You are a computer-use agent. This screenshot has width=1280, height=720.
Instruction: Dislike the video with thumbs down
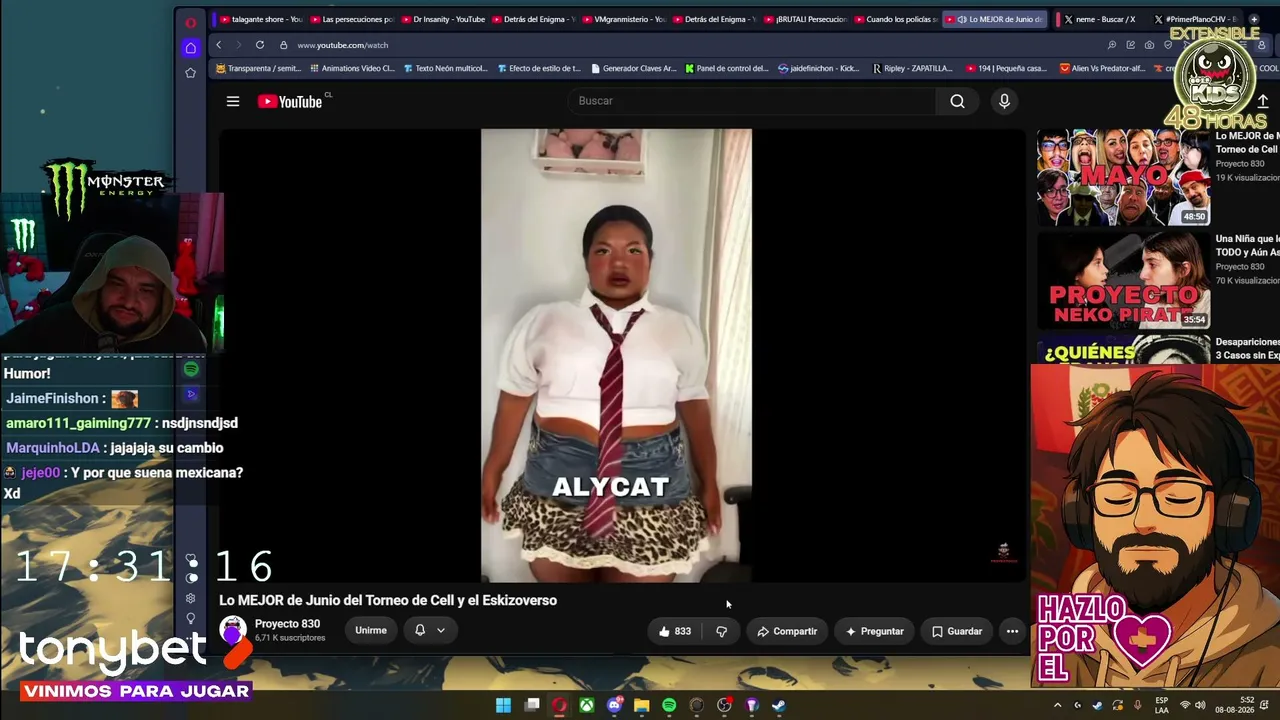(x=721, y=631)
